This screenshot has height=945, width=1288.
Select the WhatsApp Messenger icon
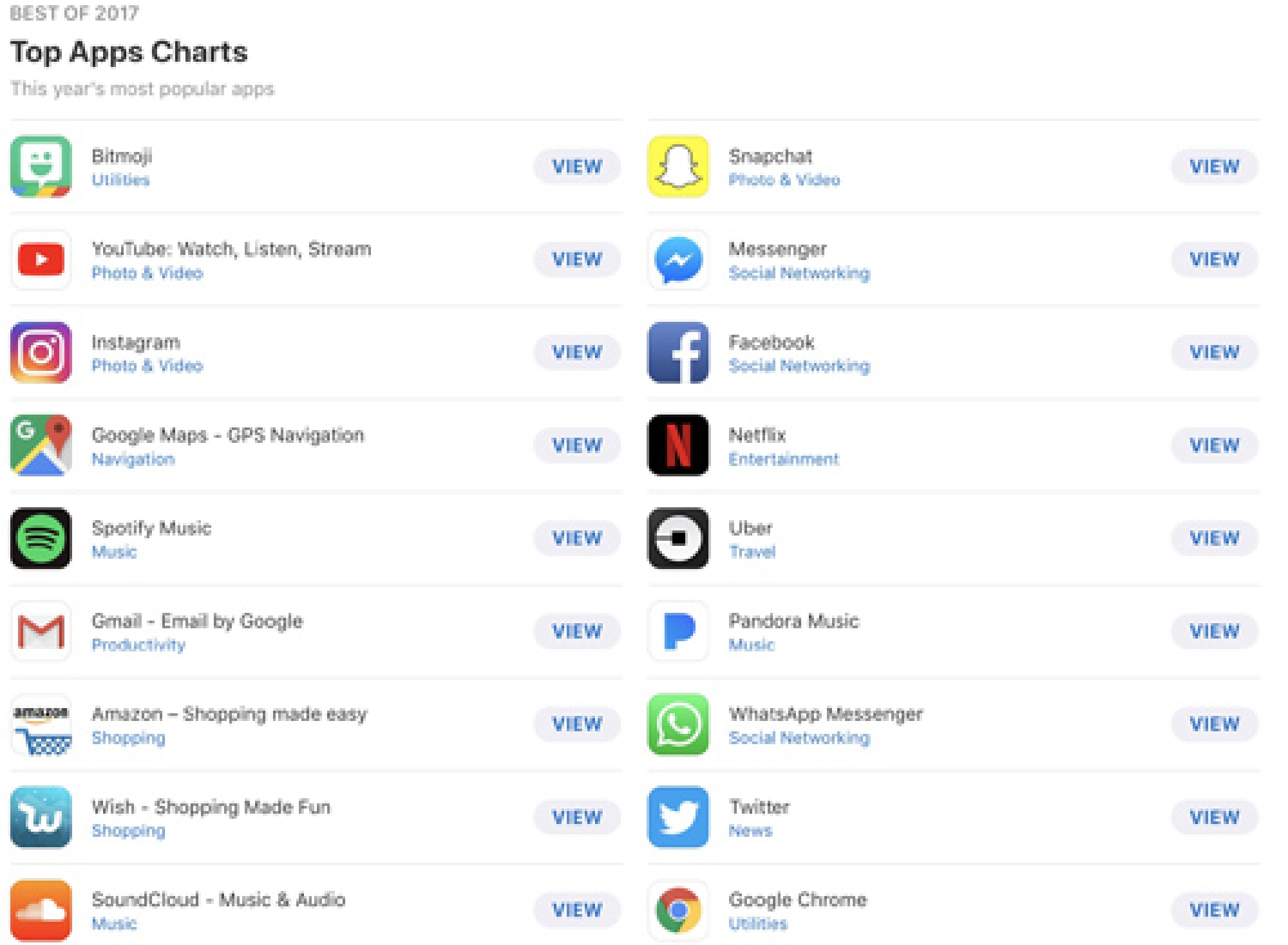(677, 724)
